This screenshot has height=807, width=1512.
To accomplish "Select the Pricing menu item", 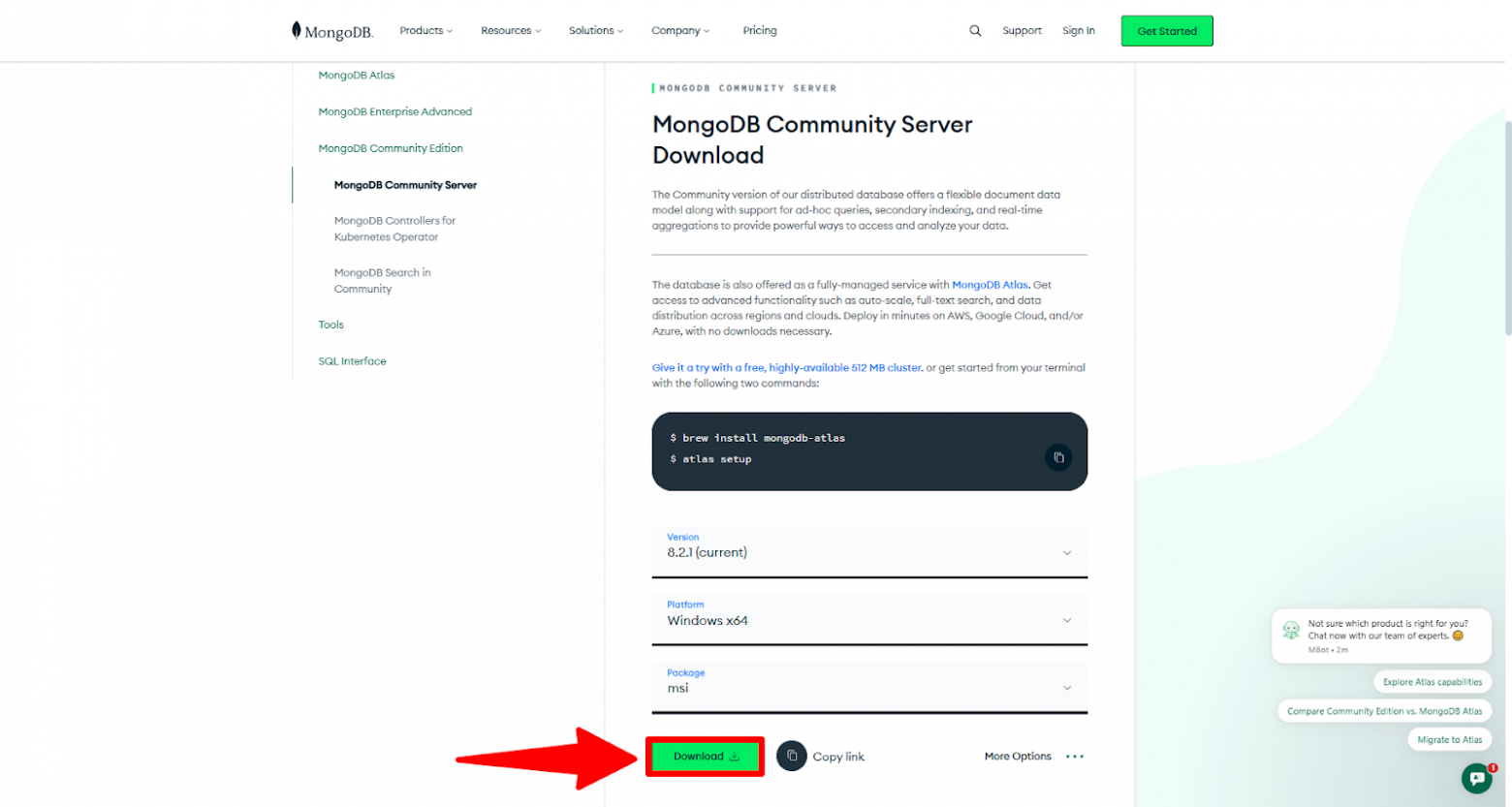I will [761, 30].
